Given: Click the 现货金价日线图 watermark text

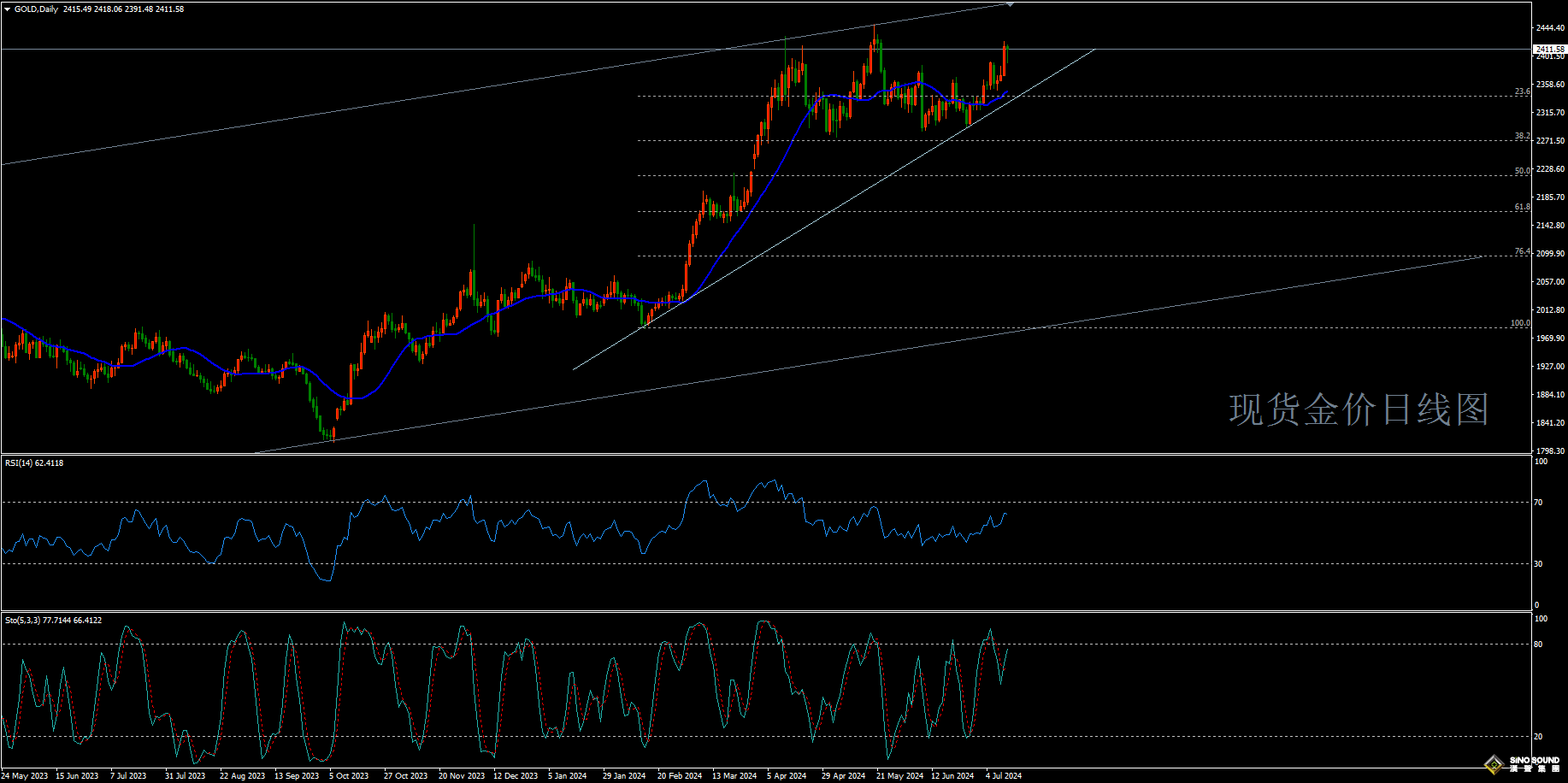Looking at the screenshot, I should pos(1359,409).
